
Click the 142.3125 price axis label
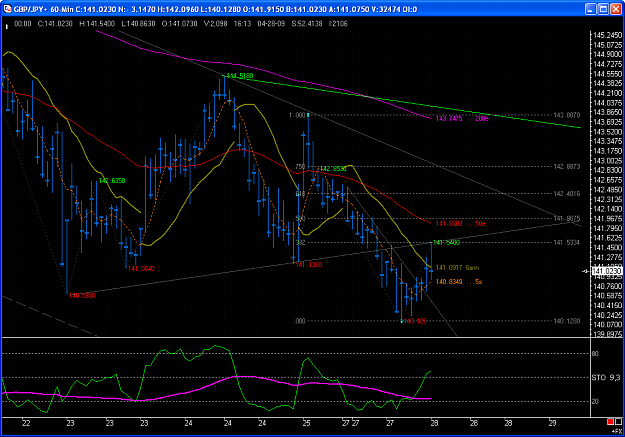click(607, 199)
